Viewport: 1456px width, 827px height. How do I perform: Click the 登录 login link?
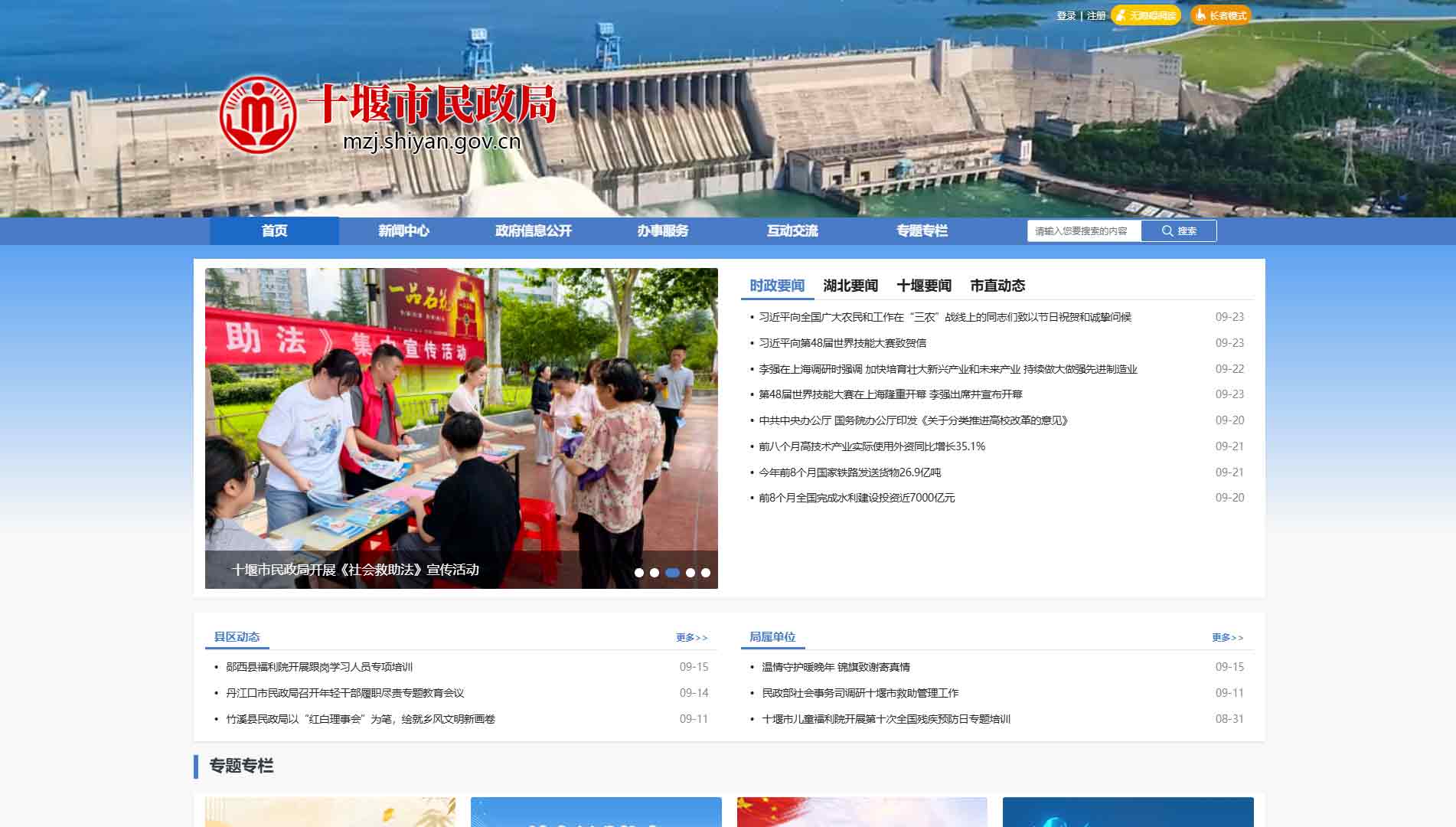point(1066,15)
